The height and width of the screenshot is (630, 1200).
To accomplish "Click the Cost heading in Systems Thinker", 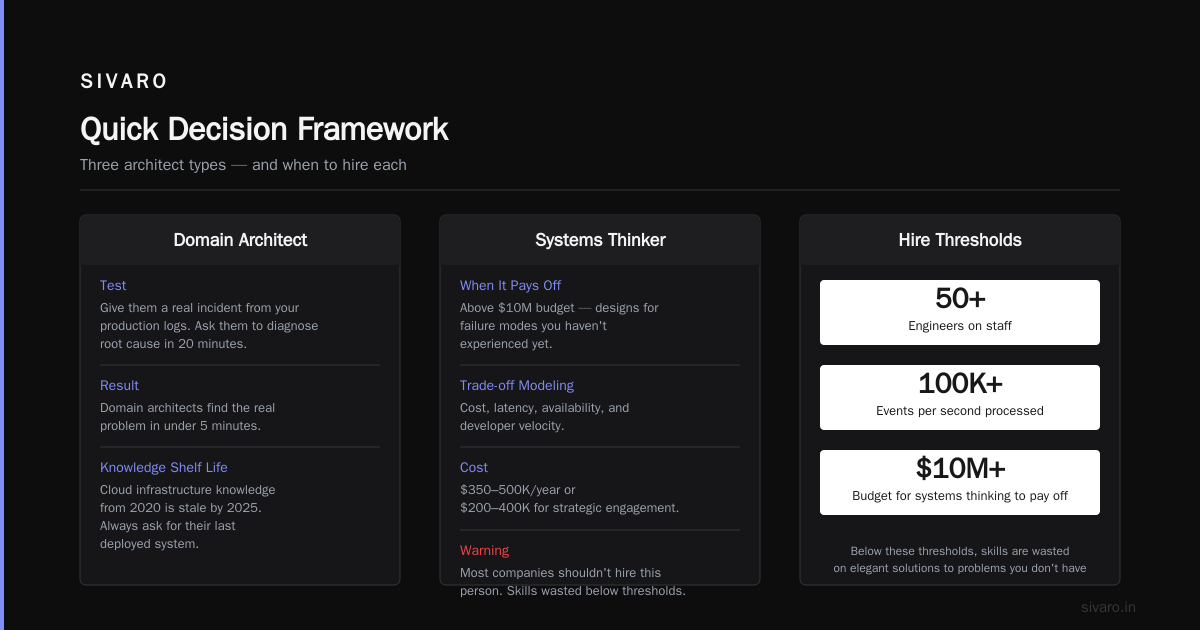I will [474, 467].
